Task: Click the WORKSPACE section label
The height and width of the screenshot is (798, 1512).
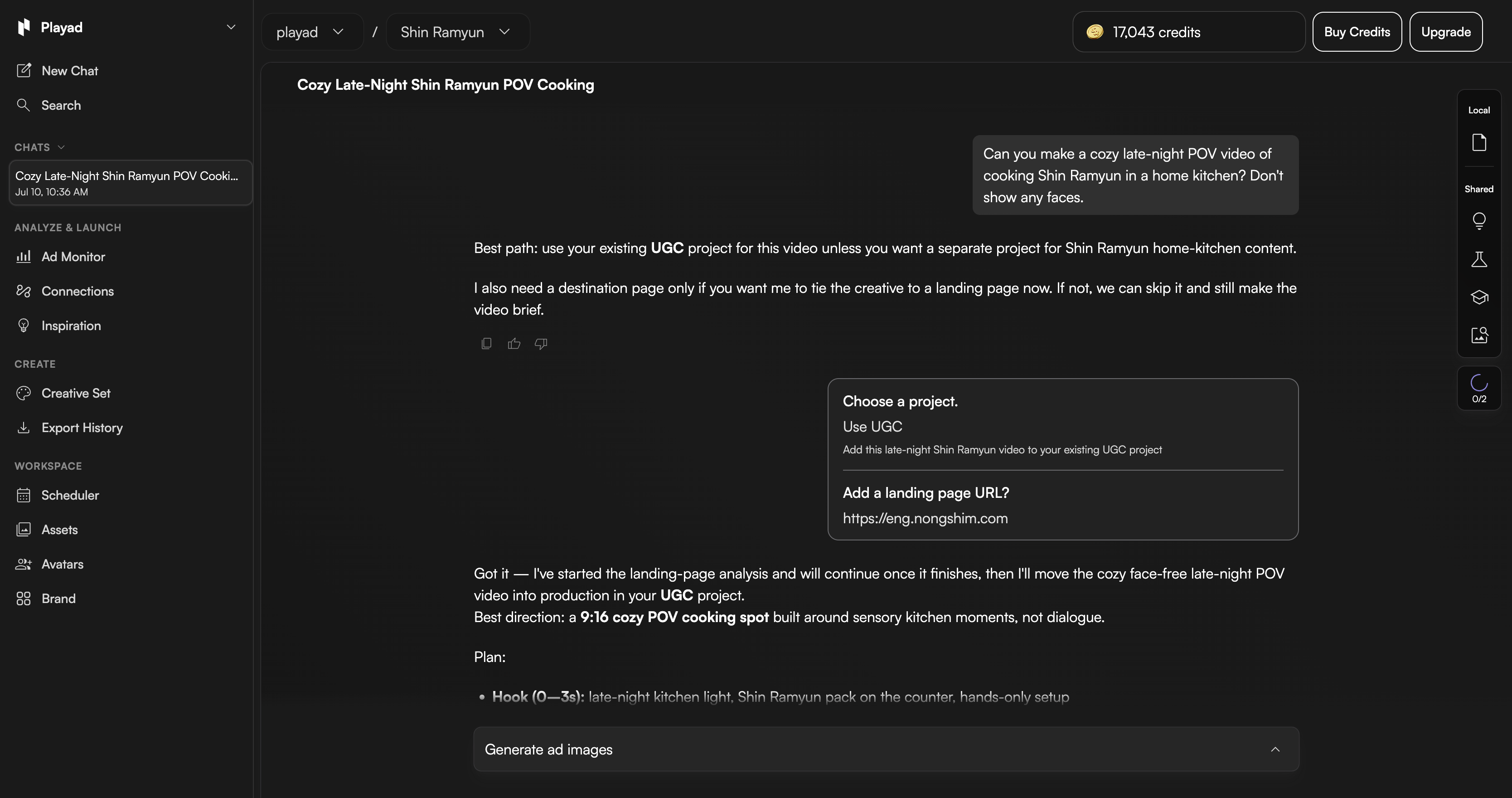Action: pyautogui.click(x=48, y=466)
